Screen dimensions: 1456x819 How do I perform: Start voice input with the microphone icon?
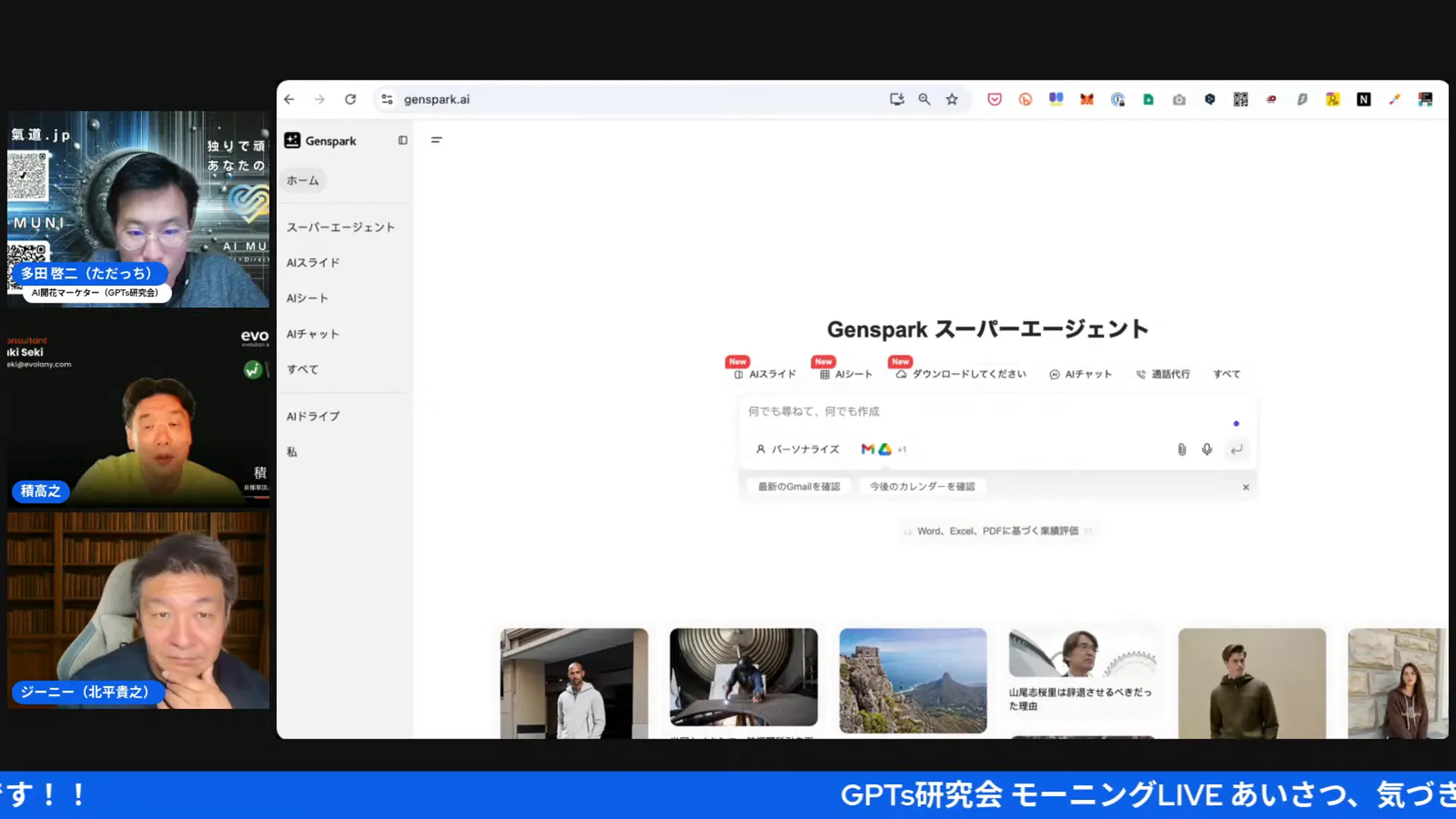pos(1207,450)
